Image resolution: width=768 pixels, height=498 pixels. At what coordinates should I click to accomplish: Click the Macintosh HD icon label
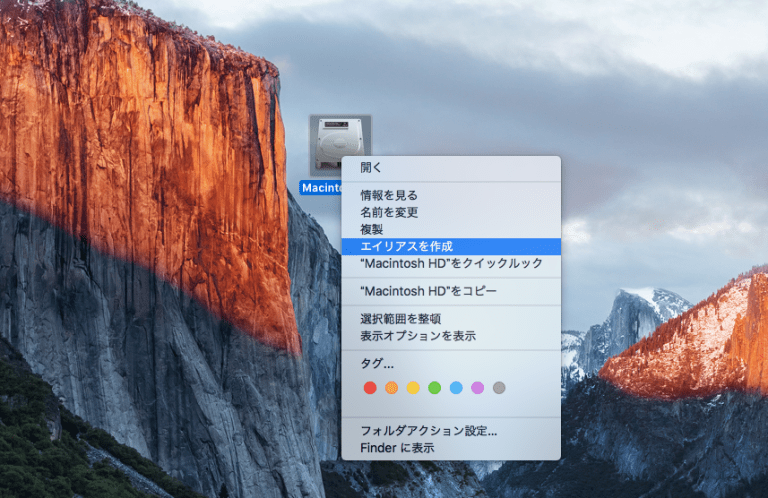point(321,188)
